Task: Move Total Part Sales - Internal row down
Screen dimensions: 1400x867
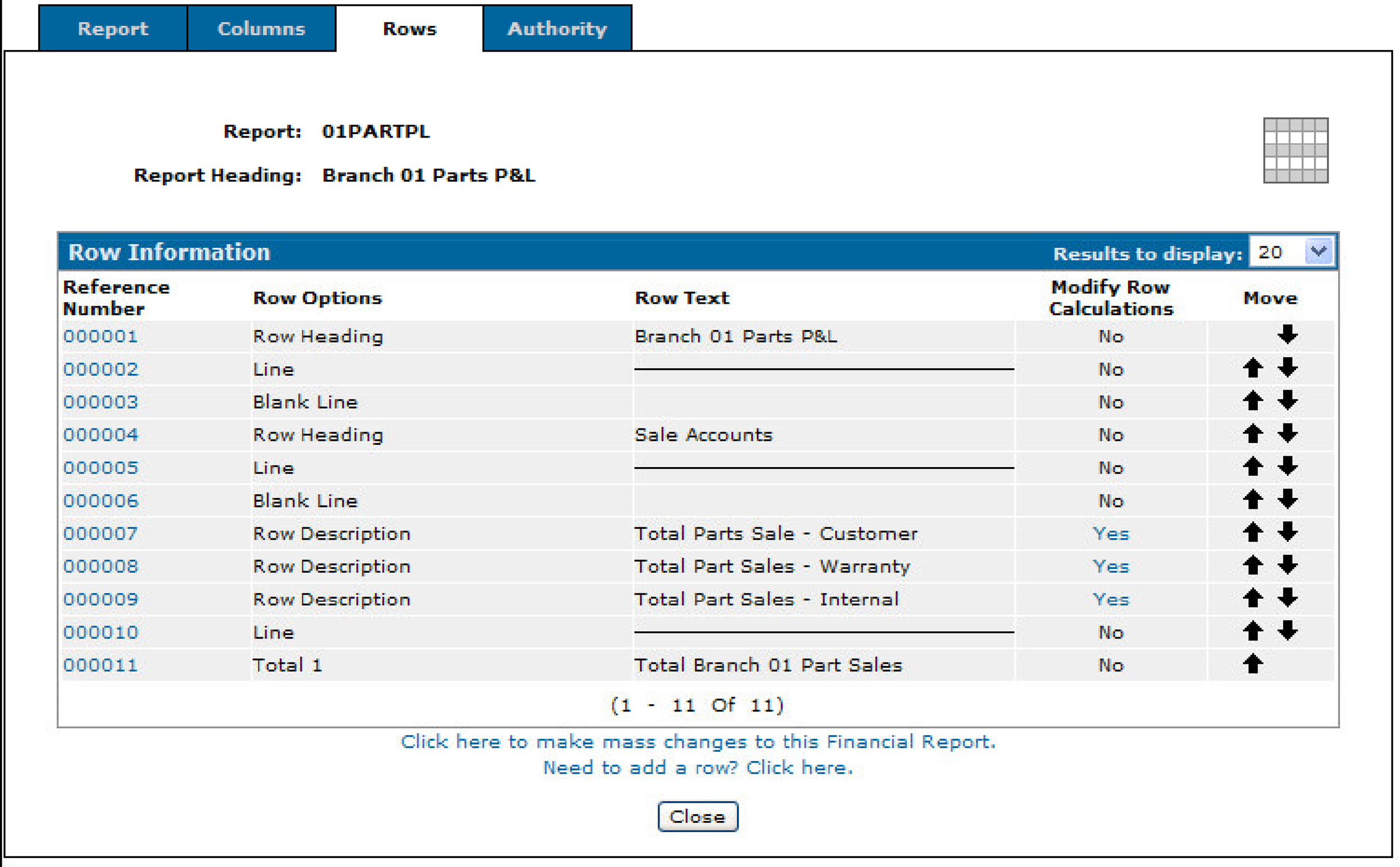Action: 1288,598
